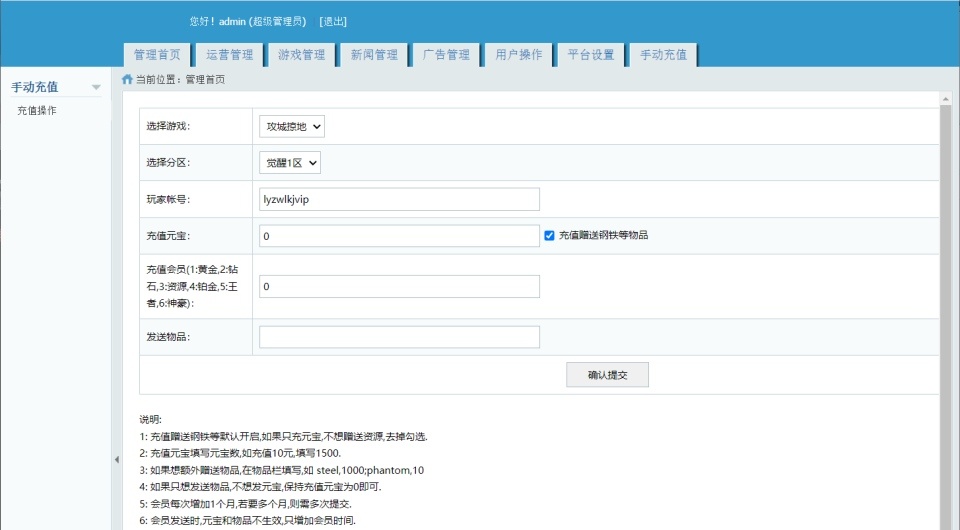This screenshot has height=530, width=960.
Task: Click the 管理首页 breadcrumb text
Action: pos(205,80)
